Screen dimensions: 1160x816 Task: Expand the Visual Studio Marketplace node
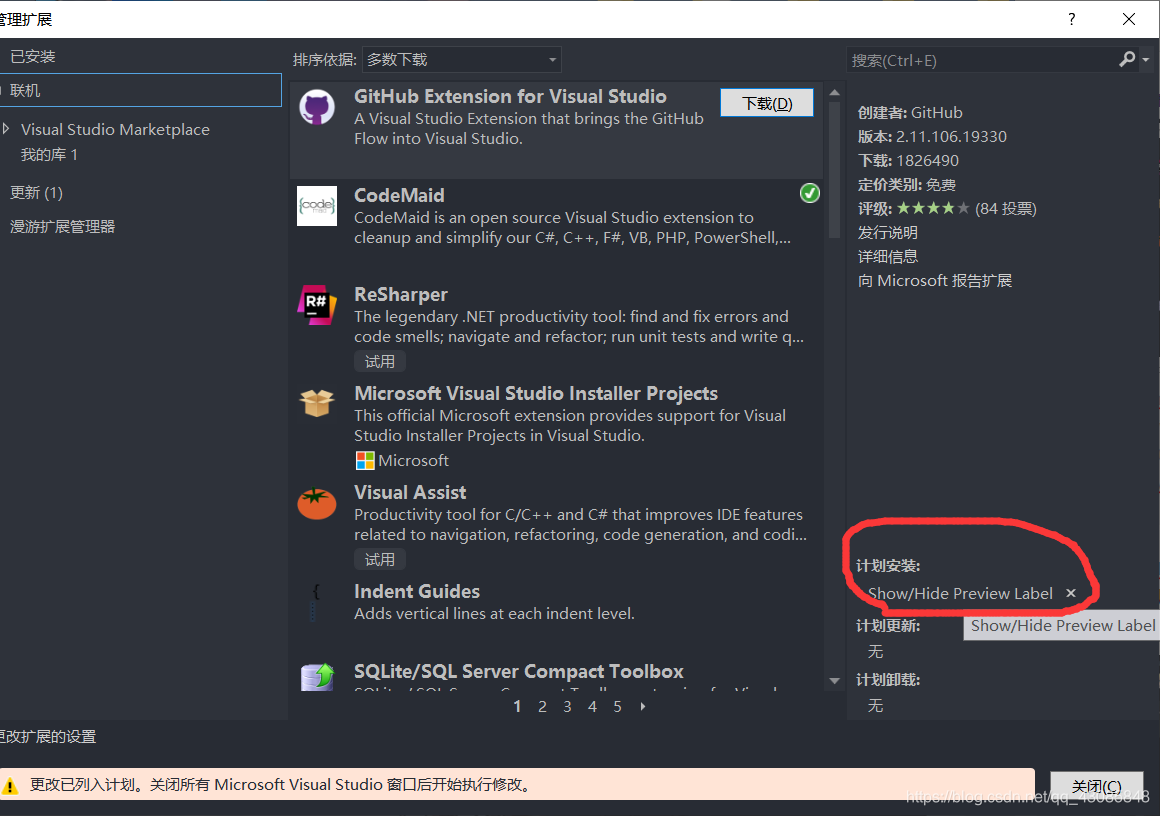6,129
